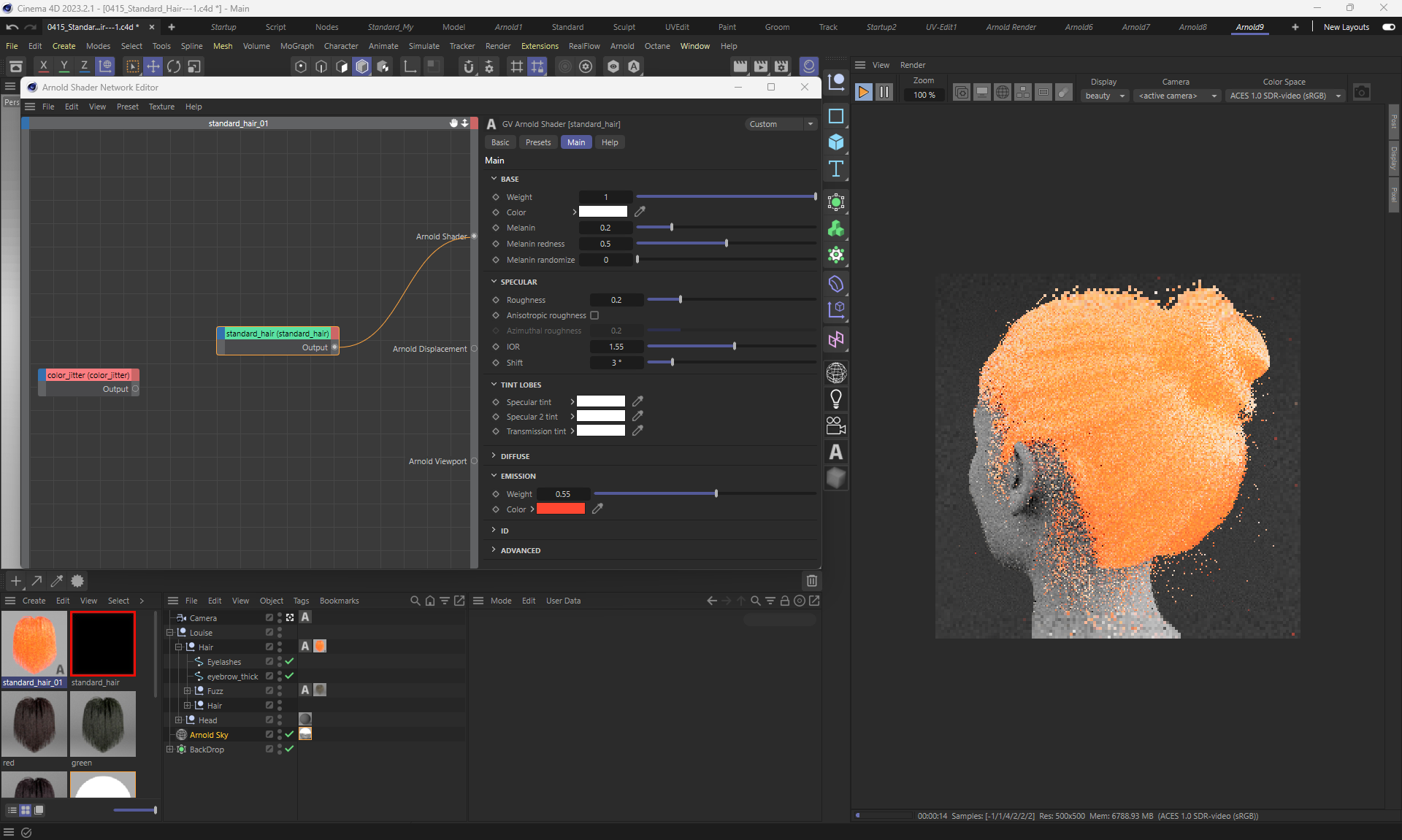Open the Arnold menu in menu bar

(x=622, y=46)
